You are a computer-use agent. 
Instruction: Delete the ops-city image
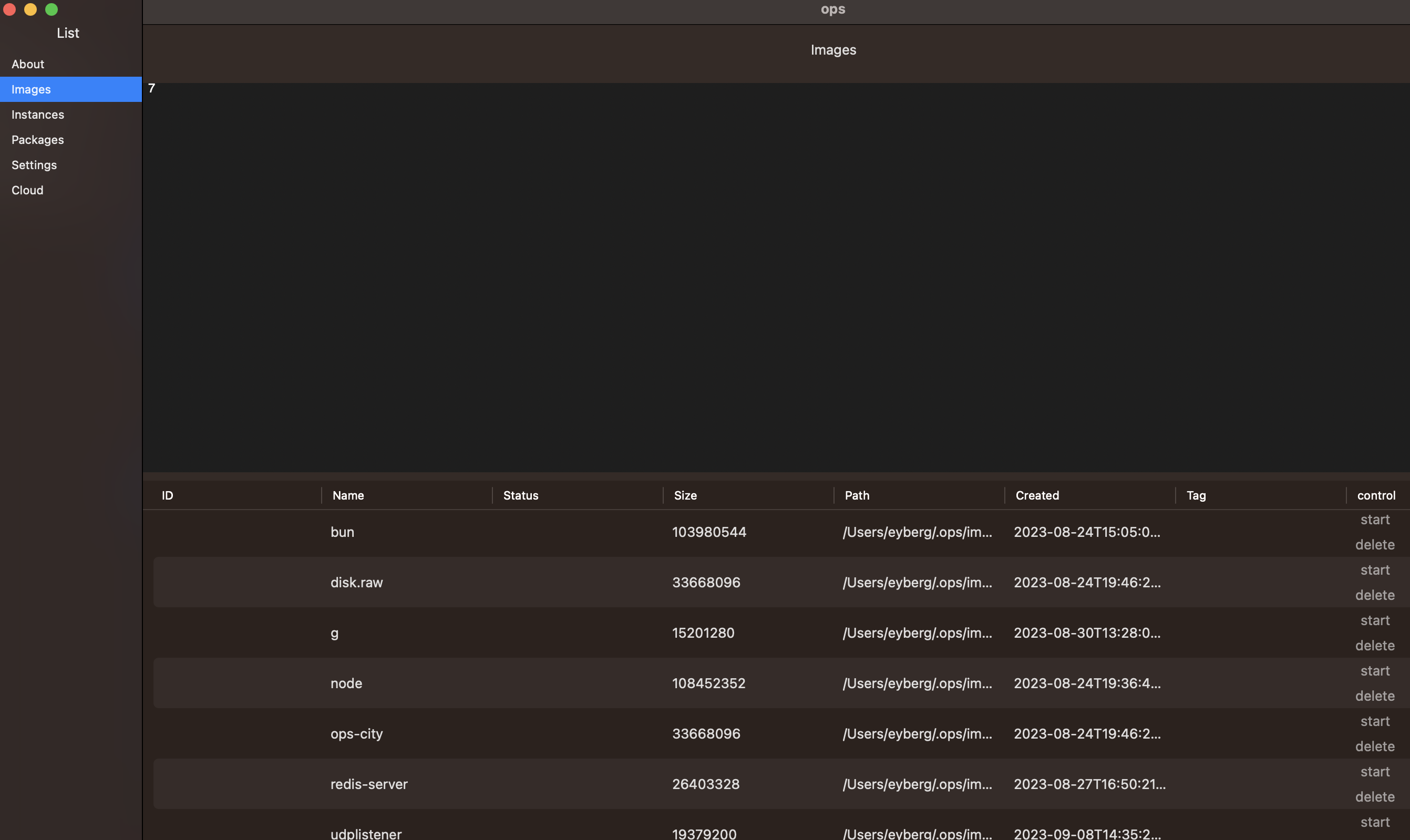[x=1375, y=746]
